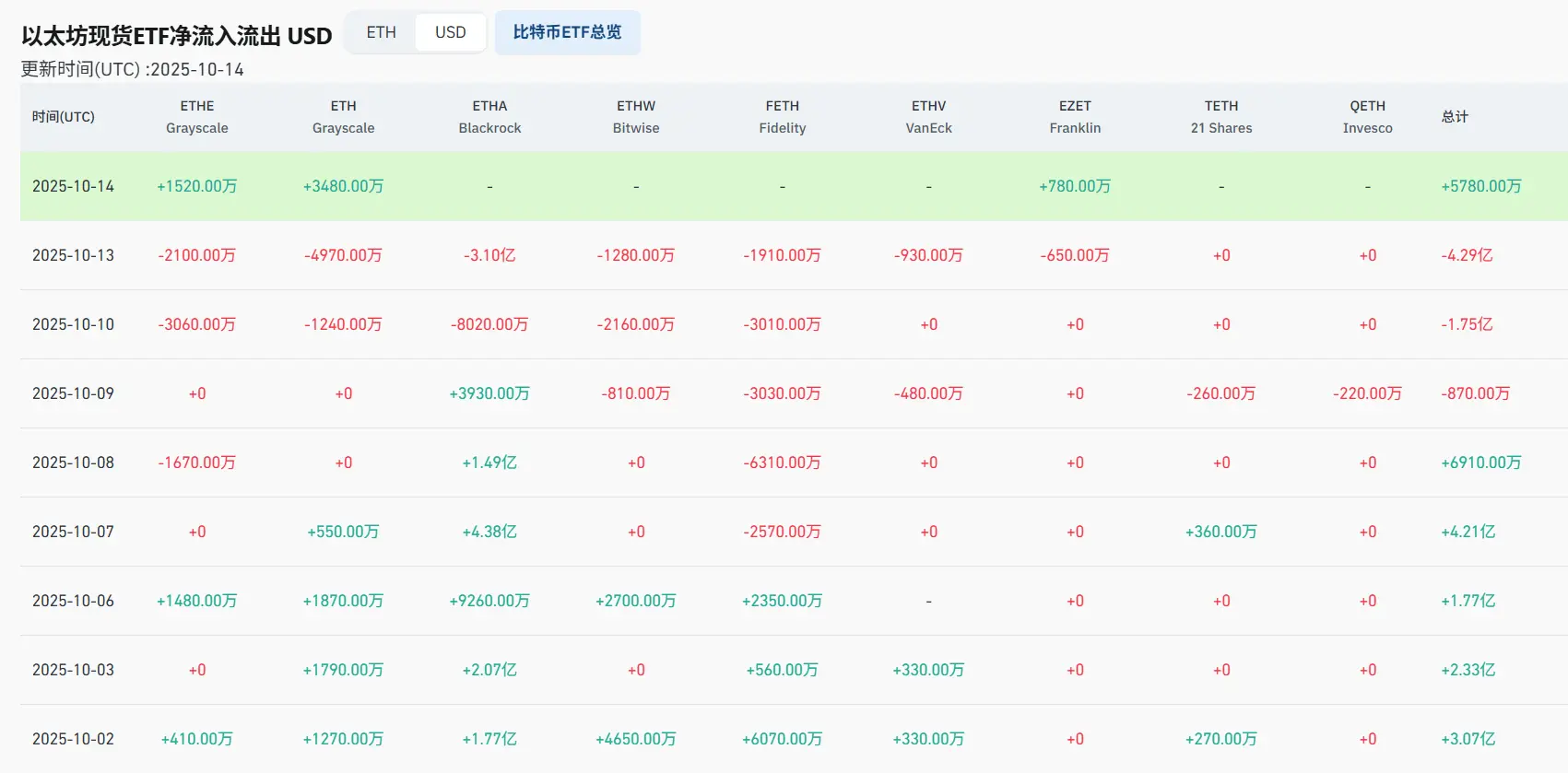Click the EZET Franklin column header
This screenshot has width=1568, height=773.
[1075, 117]
